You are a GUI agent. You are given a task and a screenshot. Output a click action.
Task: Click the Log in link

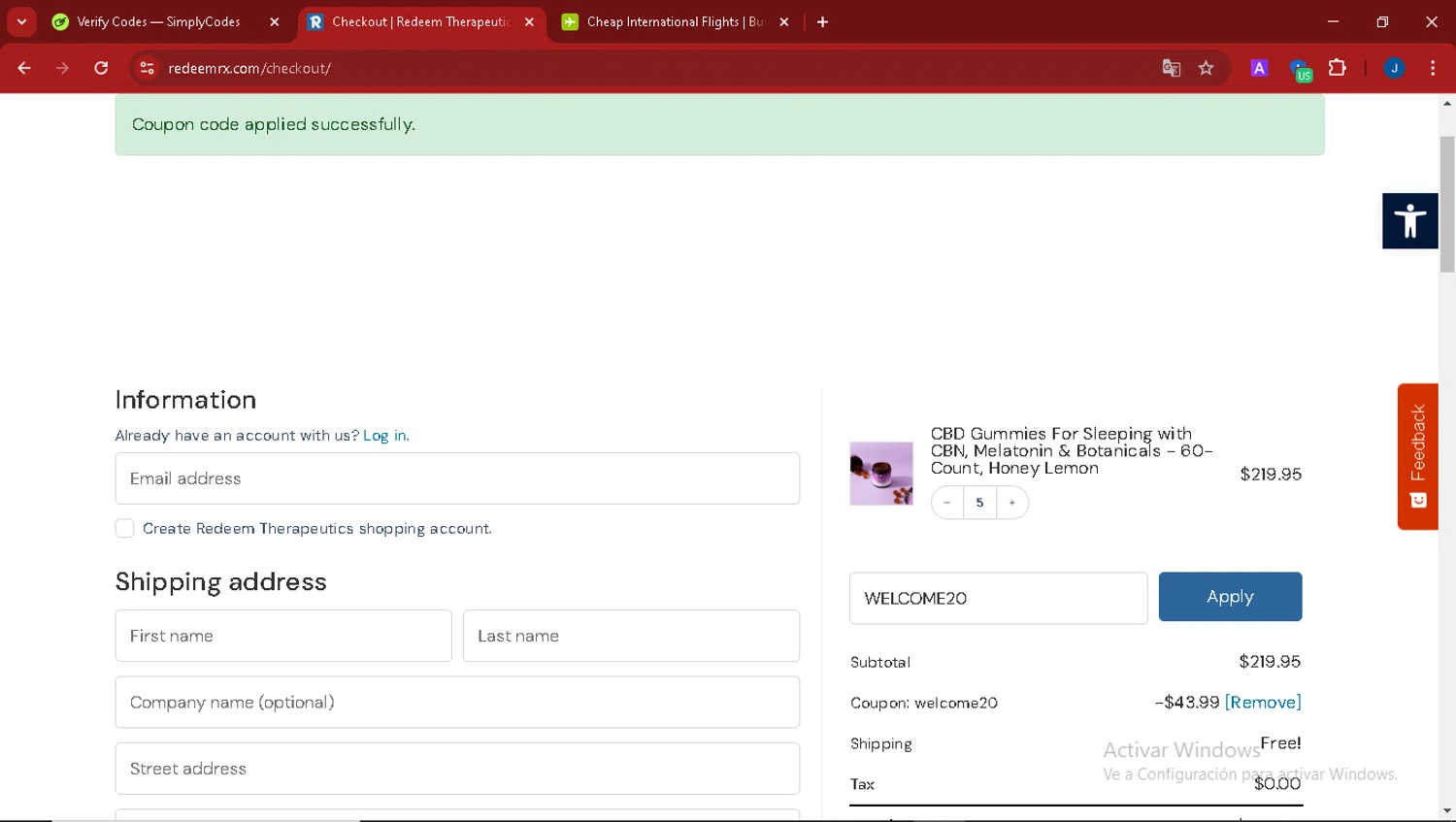pyautogui.click(x=385, y=436)
